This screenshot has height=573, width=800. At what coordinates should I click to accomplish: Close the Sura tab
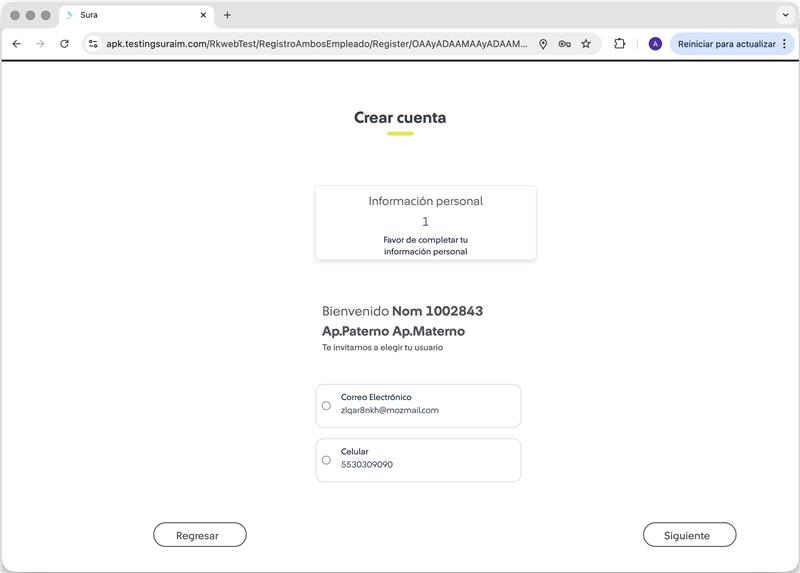pos(204,15)
